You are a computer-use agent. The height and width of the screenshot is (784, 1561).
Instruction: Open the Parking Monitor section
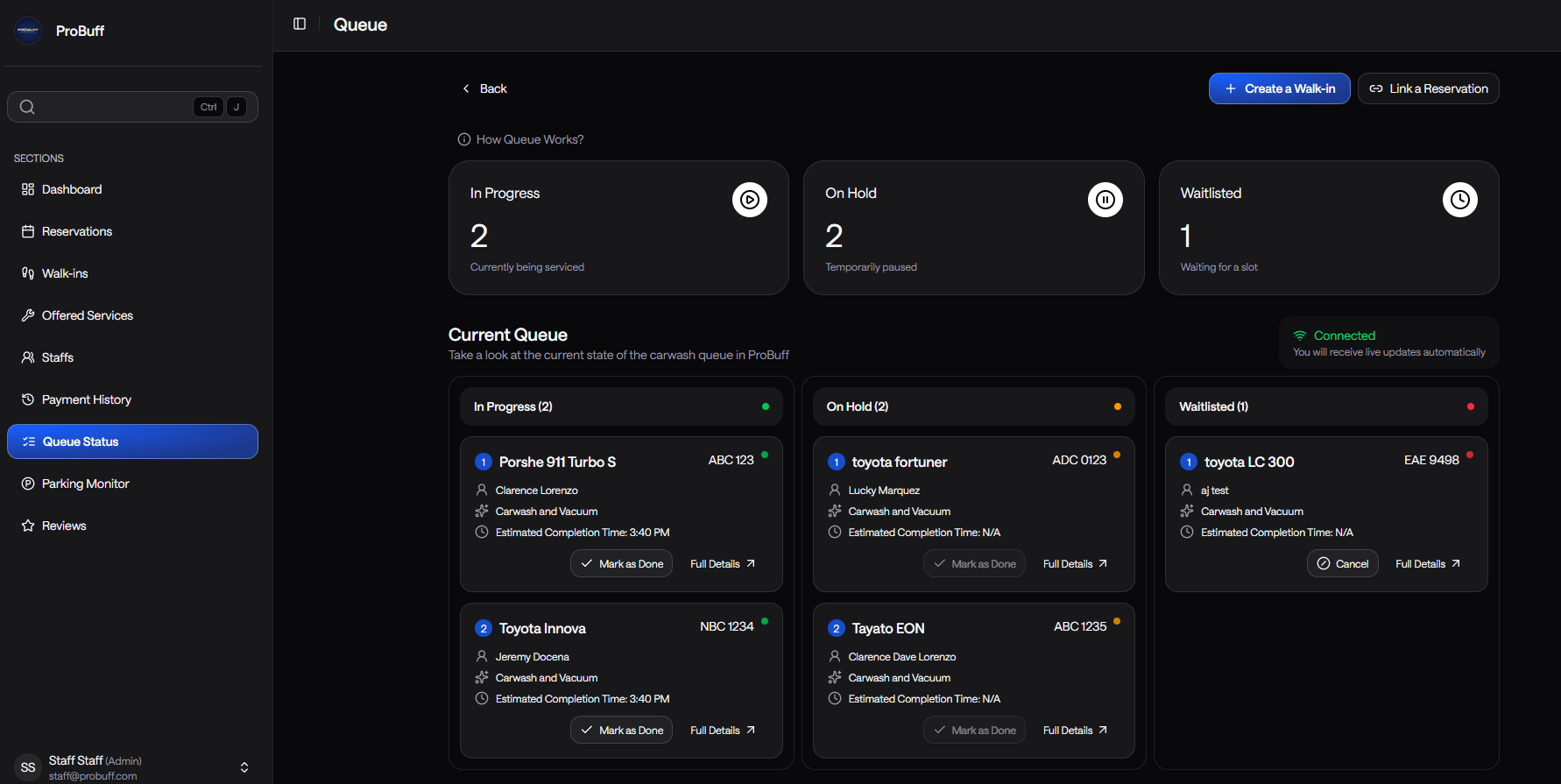132,484
